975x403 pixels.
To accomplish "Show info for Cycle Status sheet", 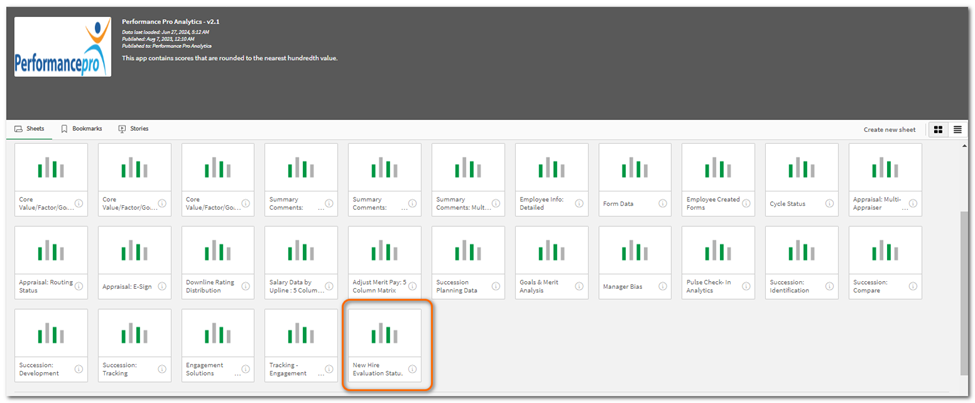I will click(829, 203).
